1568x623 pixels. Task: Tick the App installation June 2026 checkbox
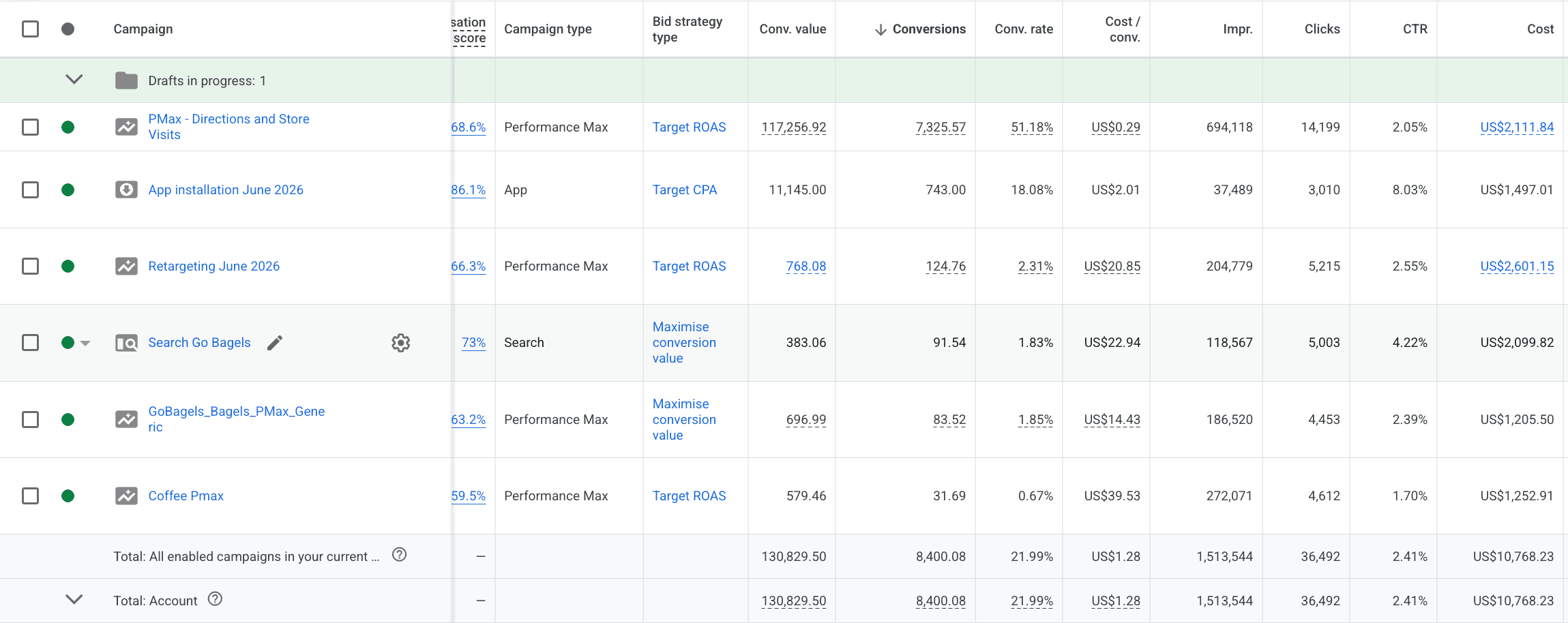pos(30,189)
